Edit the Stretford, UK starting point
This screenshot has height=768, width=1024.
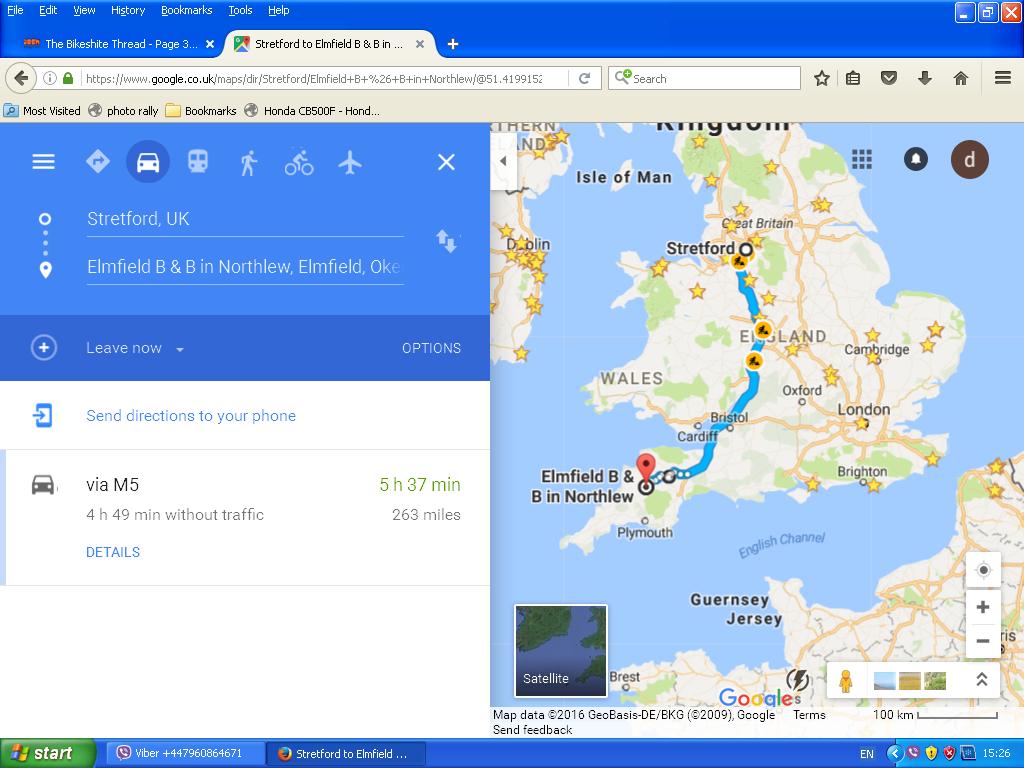pos(245,219)
